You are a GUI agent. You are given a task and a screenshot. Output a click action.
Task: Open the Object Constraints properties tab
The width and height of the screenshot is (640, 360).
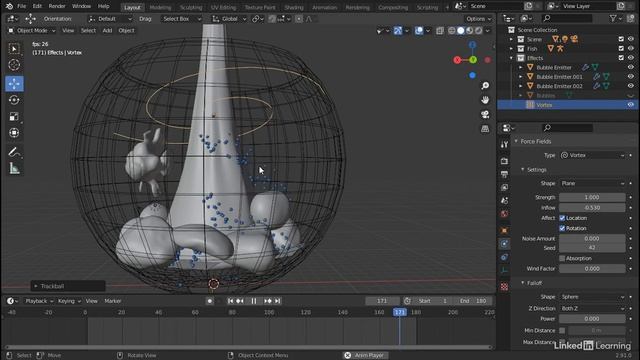pyautogui.click(x=504, y=257)
